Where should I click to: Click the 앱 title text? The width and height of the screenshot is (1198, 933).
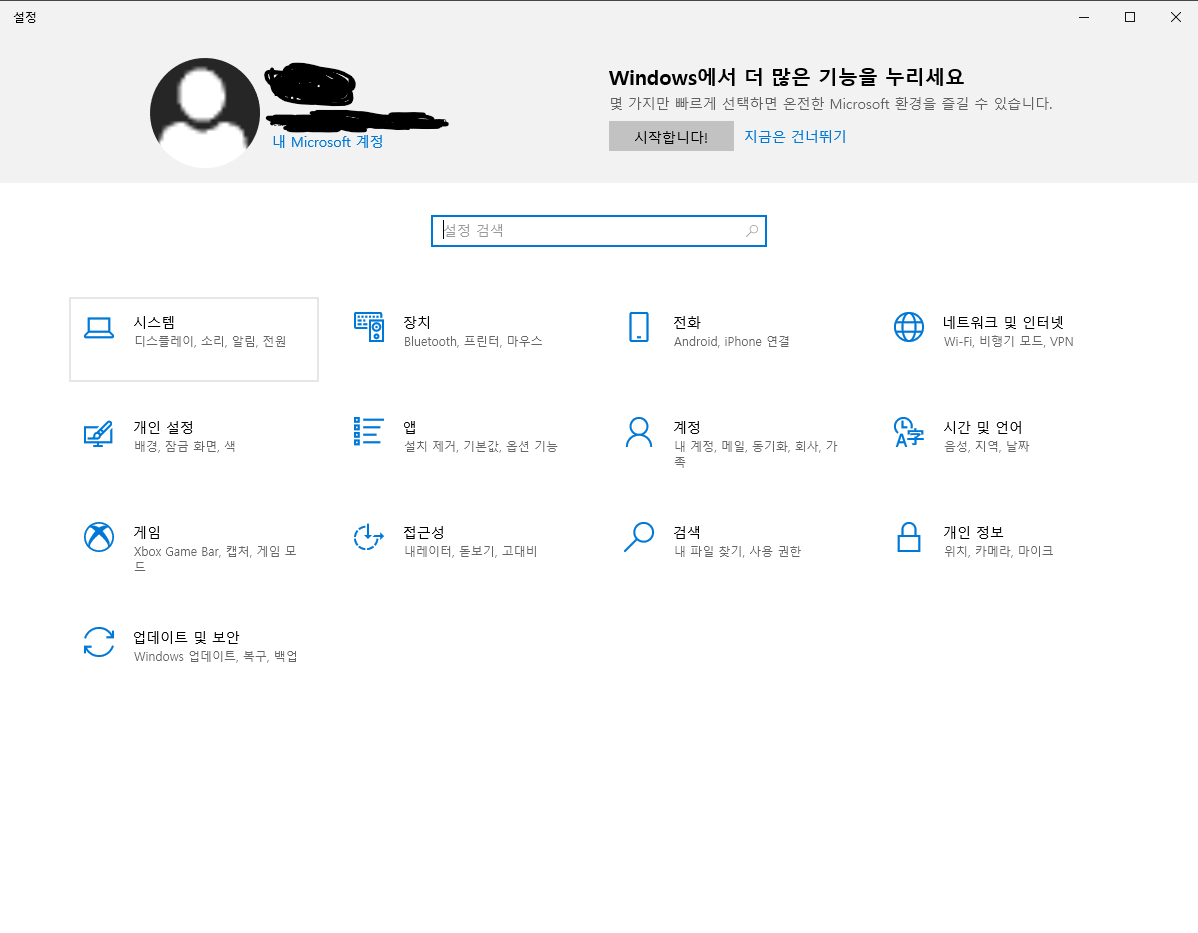[x=410, y=427]
